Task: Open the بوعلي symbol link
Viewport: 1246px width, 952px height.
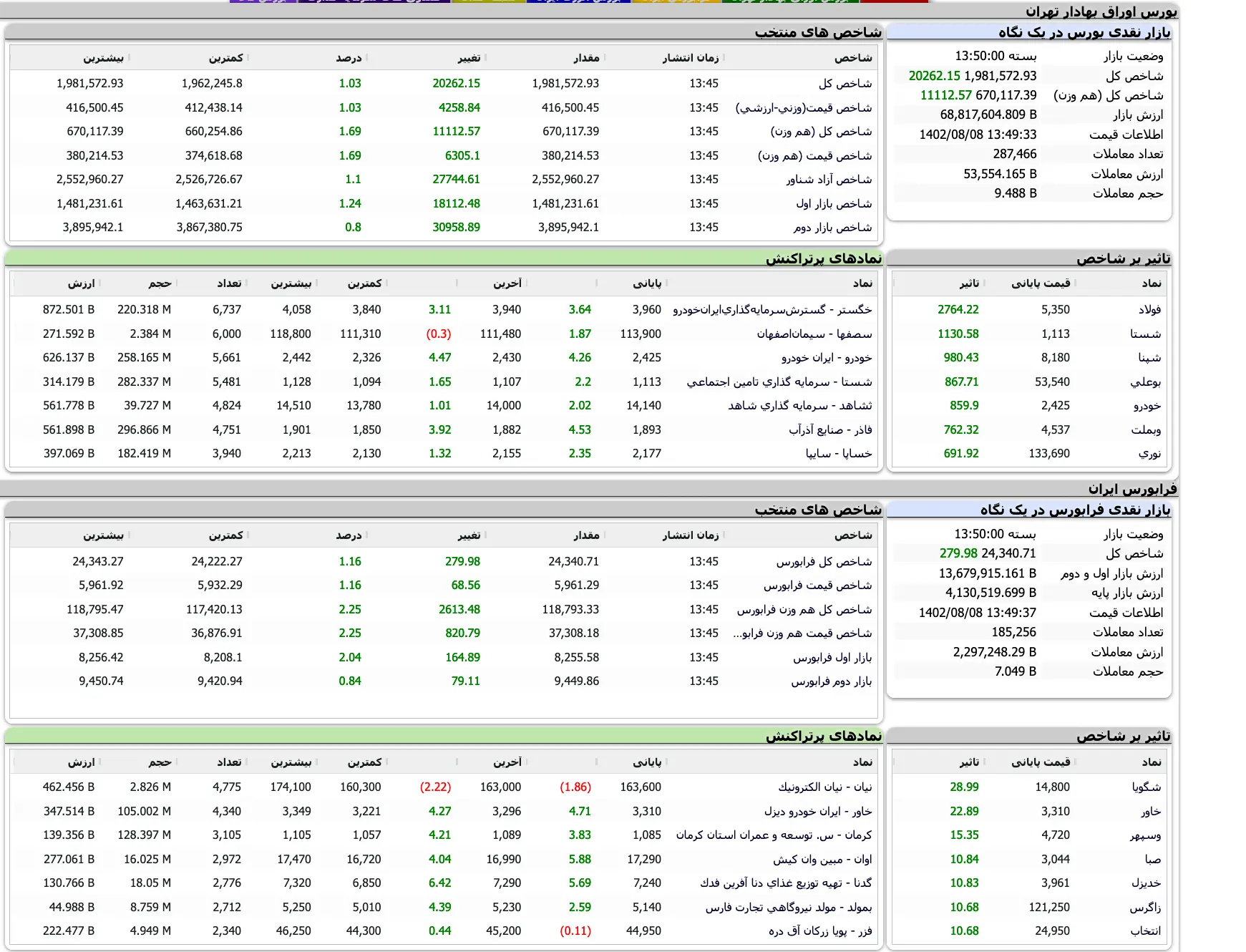Action: coord(1146,382)
